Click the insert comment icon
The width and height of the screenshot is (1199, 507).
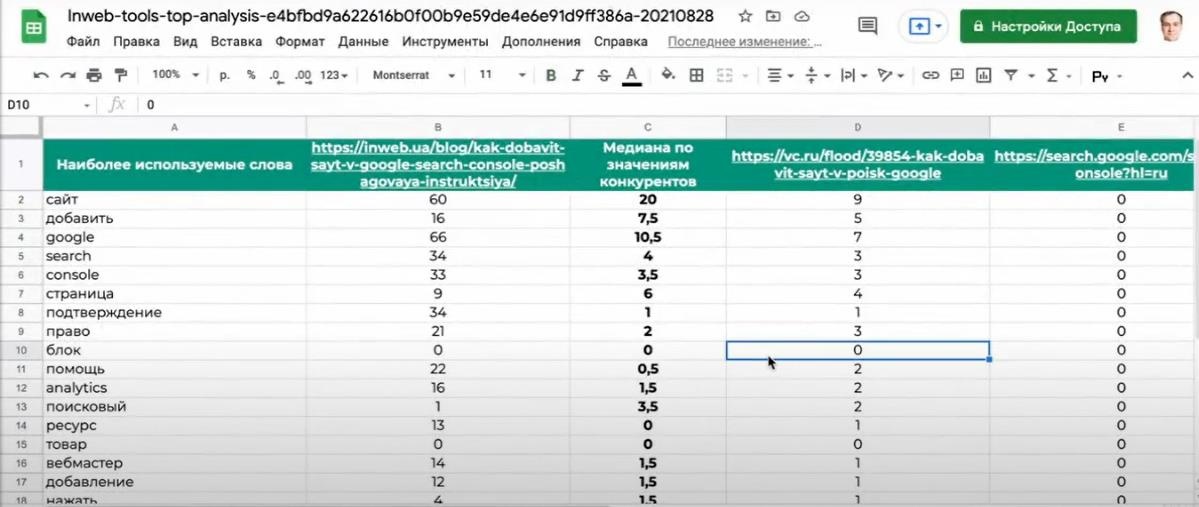coord(957,76)
